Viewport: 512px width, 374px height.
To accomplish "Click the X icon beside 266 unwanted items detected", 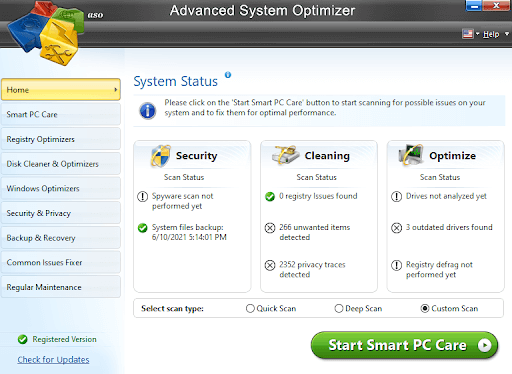I will [270, 228].
